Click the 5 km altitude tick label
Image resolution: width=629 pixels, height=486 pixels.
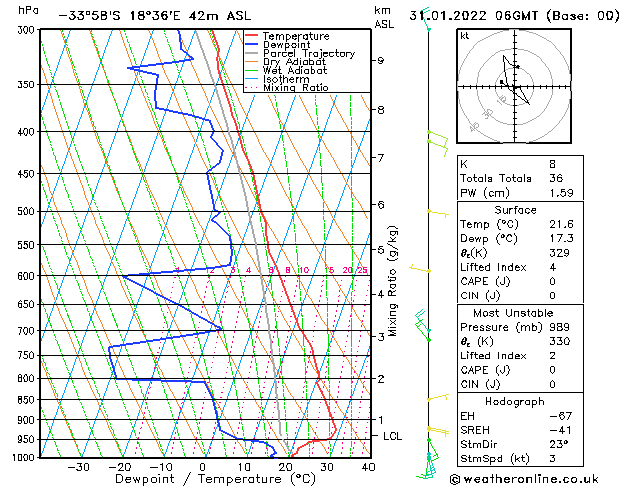pos(380,249)
